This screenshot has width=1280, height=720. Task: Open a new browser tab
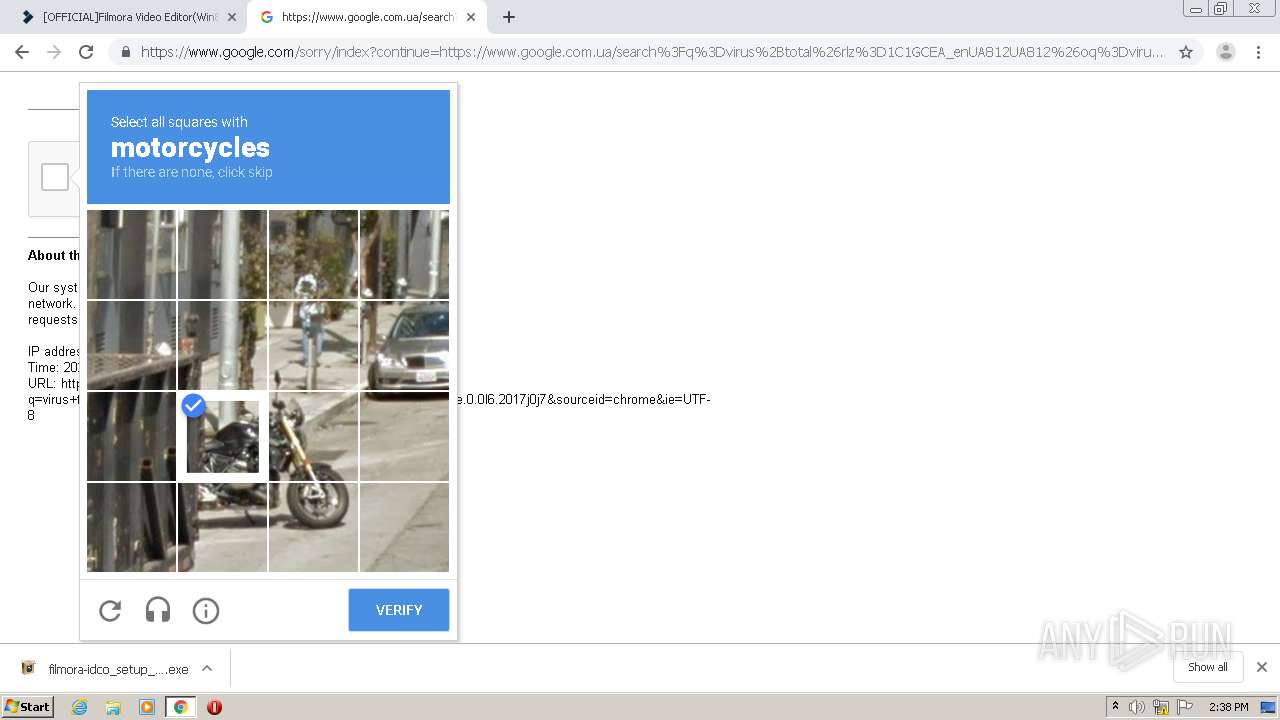coord(509,17)
